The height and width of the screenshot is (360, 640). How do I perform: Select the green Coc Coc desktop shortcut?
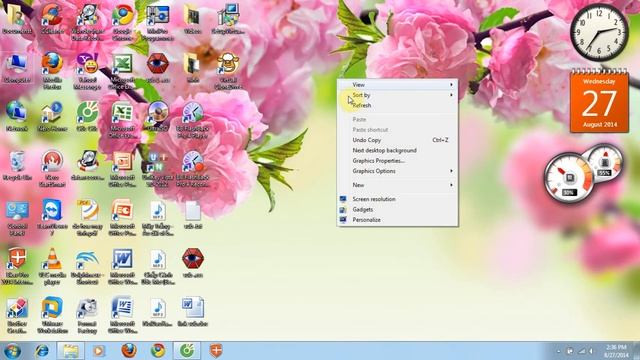pos(87,116)
